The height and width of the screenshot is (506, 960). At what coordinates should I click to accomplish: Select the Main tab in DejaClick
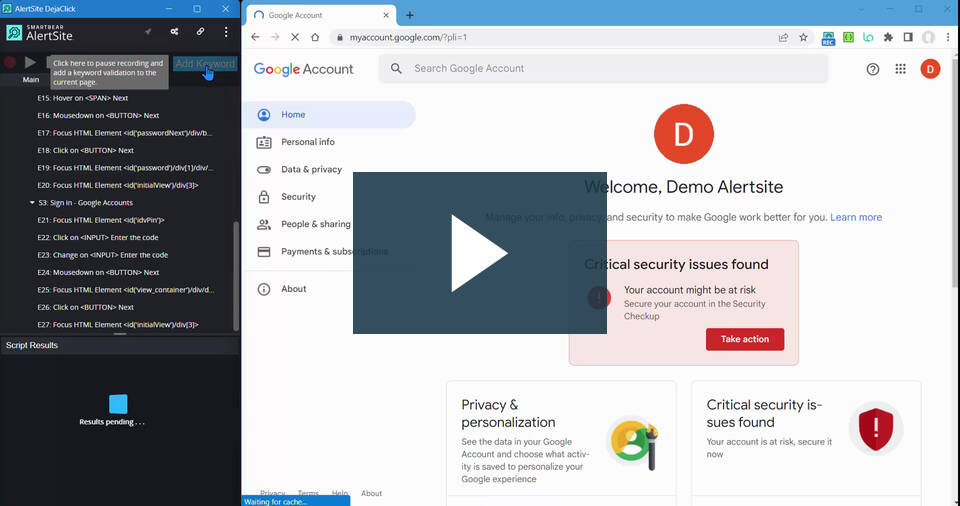(31, 80)
